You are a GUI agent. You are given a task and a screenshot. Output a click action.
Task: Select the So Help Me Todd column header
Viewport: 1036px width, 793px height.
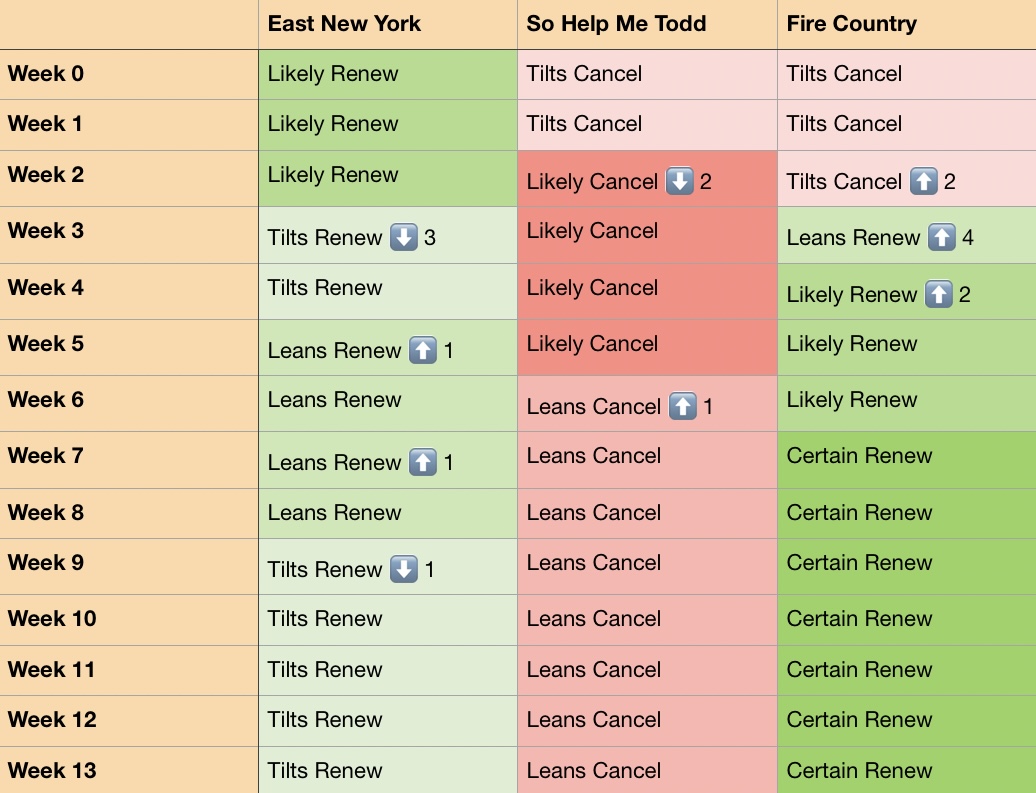click(x=648, y=24)
